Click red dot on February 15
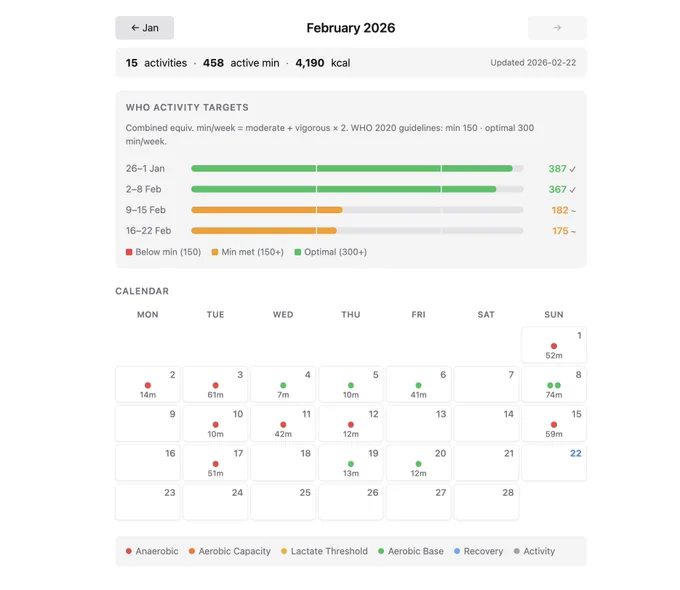Viewport: 680px width, 590px height. point(554,425)
